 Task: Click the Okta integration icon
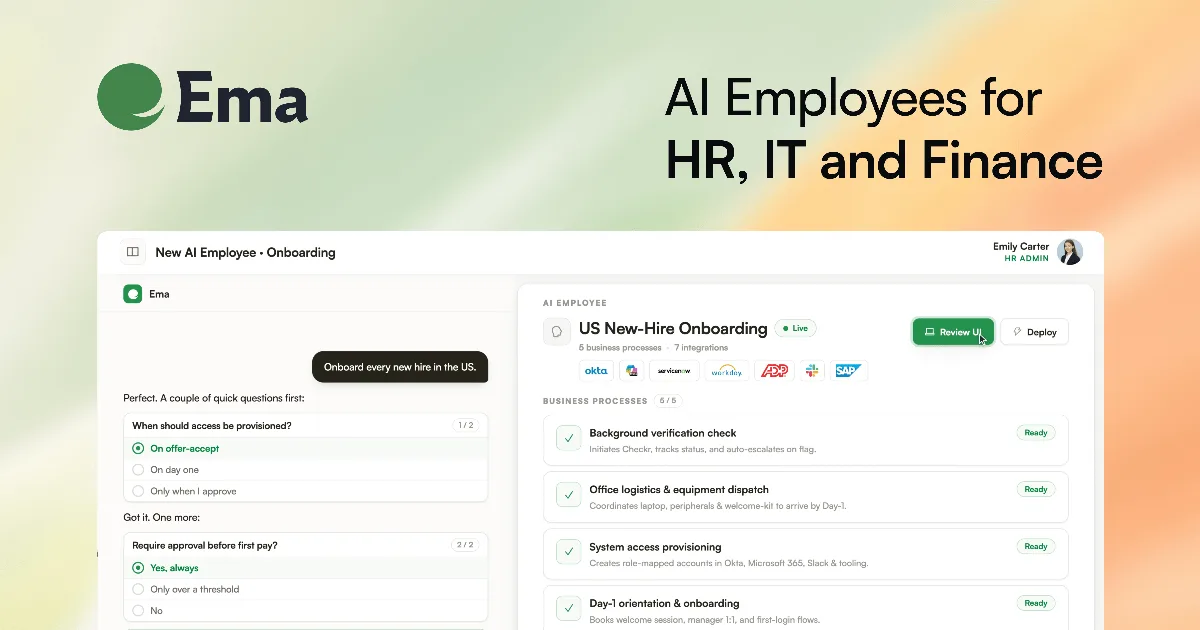[596, 371]
